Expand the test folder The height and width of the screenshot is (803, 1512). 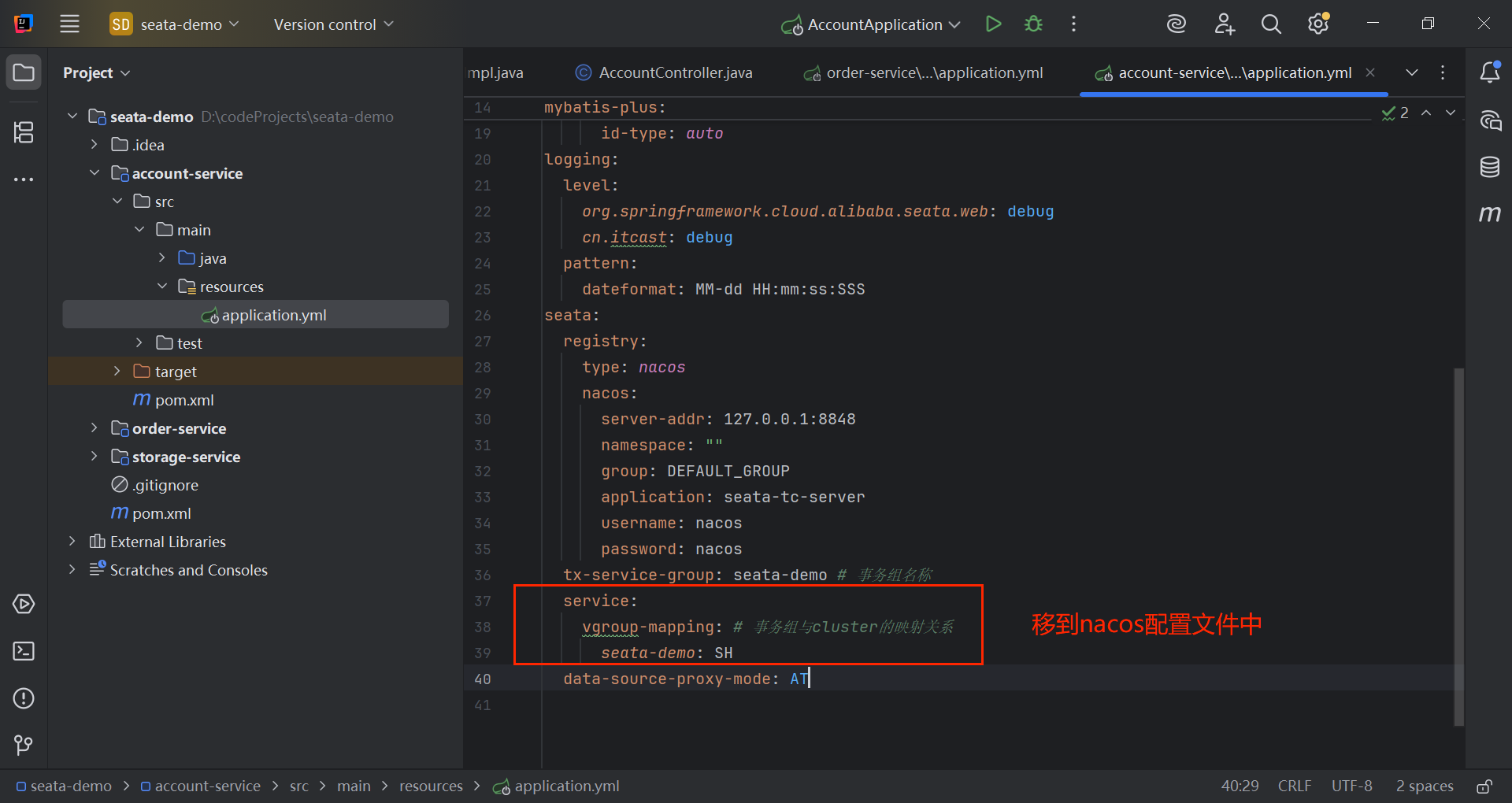click(x=139, y=343)
